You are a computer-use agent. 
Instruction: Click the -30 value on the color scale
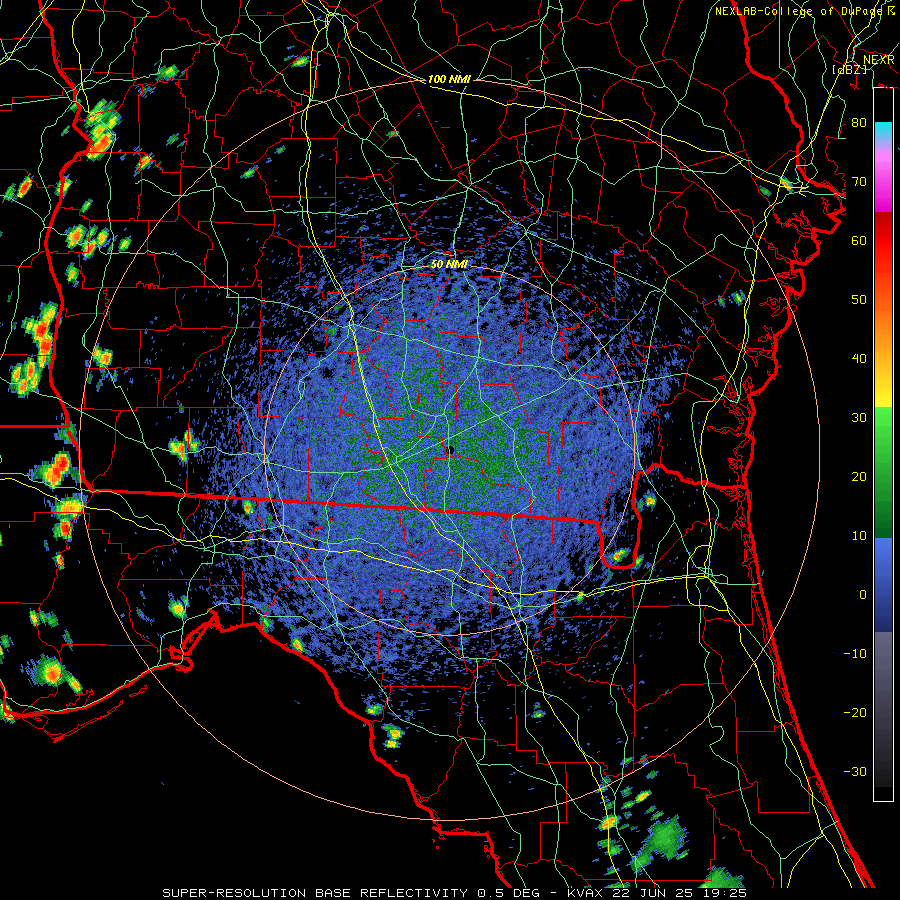point(855,771)
